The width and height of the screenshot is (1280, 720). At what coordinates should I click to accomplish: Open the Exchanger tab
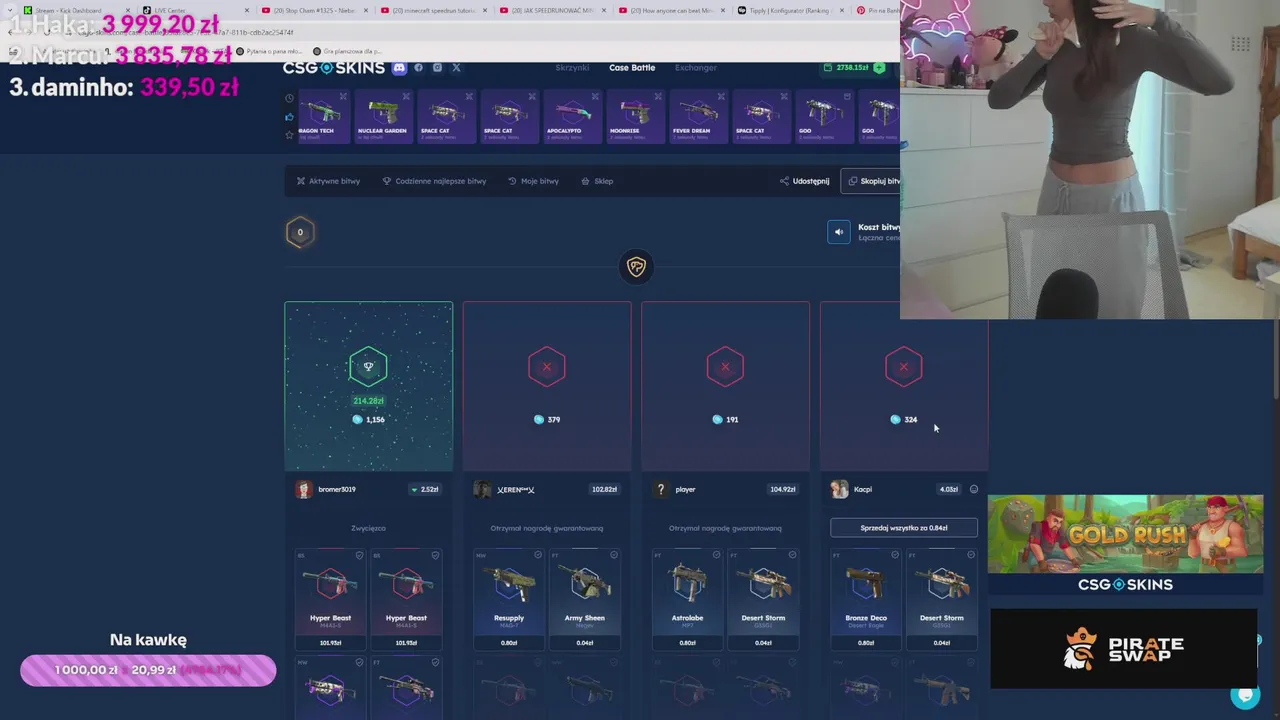pyautogui.click(x=696, y=68)
